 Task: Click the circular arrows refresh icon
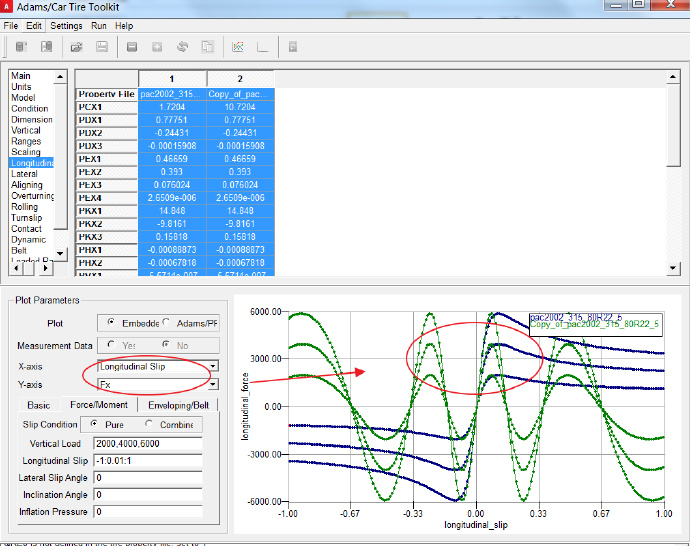183,47
